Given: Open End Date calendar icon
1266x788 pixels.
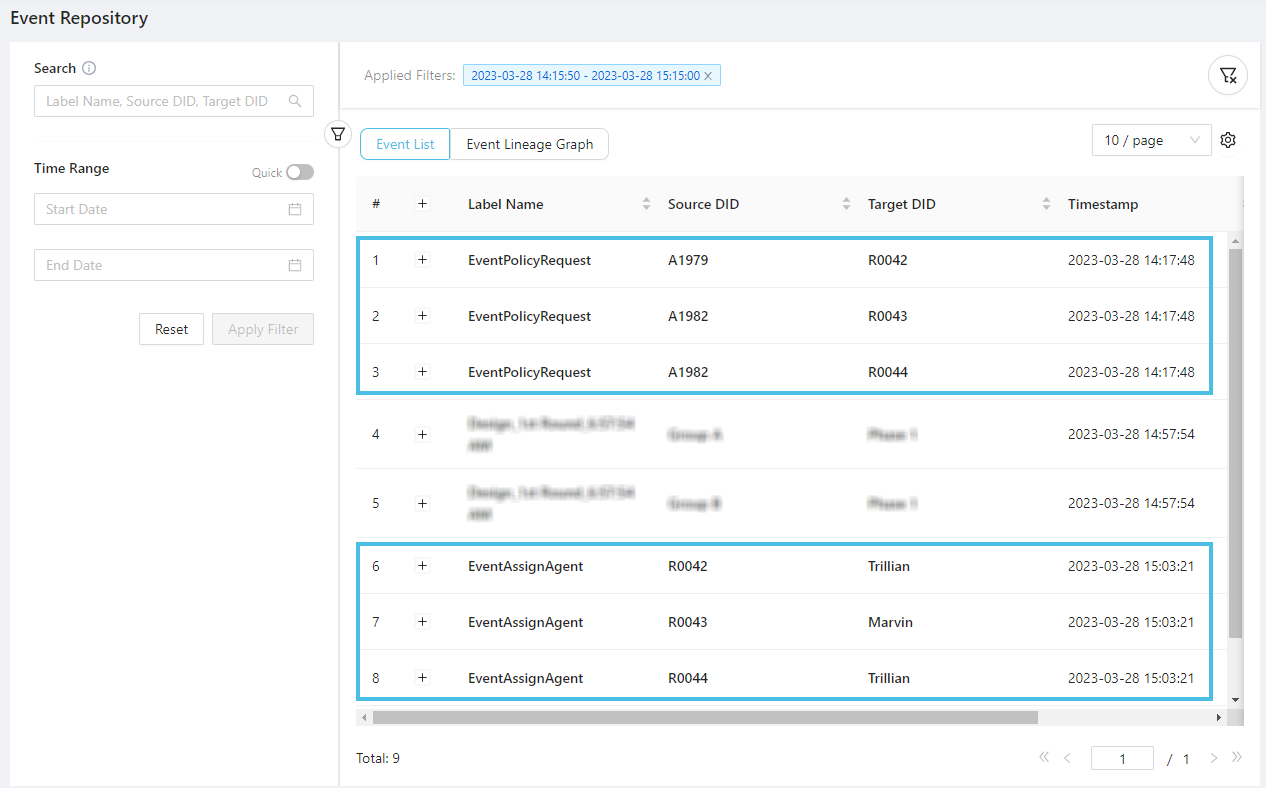Looking at the screenshot, I should pyautogui.click(x=295, y=265).
